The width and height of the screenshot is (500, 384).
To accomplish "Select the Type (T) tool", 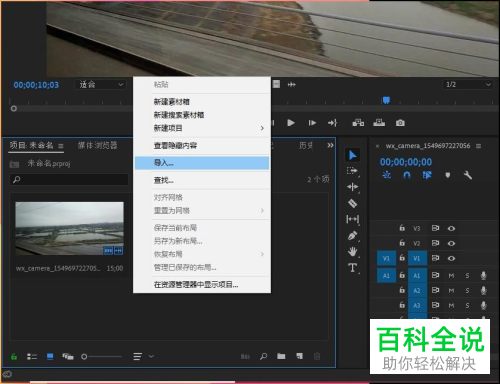I will [x=352, y=268].
